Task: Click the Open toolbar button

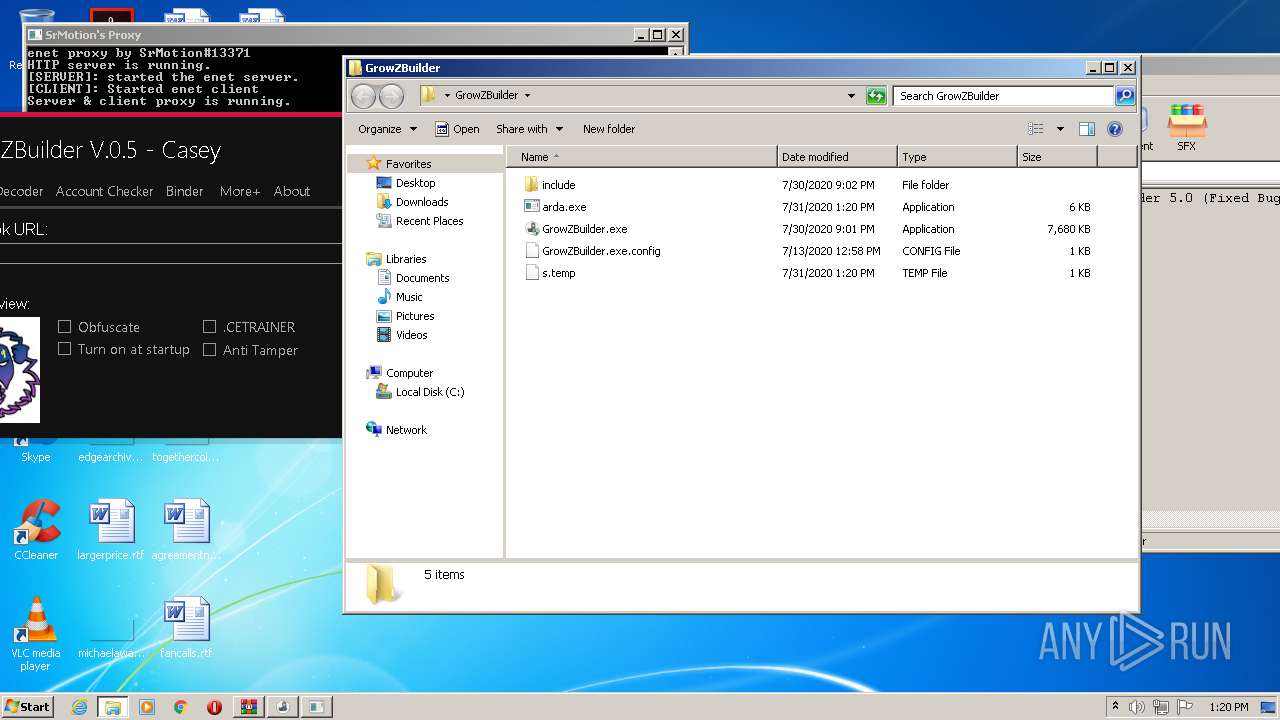Action: (x=457, y=129)
